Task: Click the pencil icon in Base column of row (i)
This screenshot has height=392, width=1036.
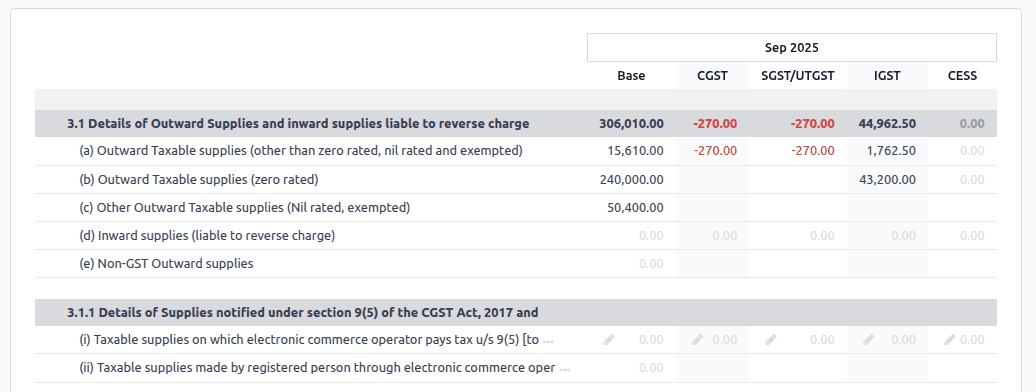Action: 609,340
